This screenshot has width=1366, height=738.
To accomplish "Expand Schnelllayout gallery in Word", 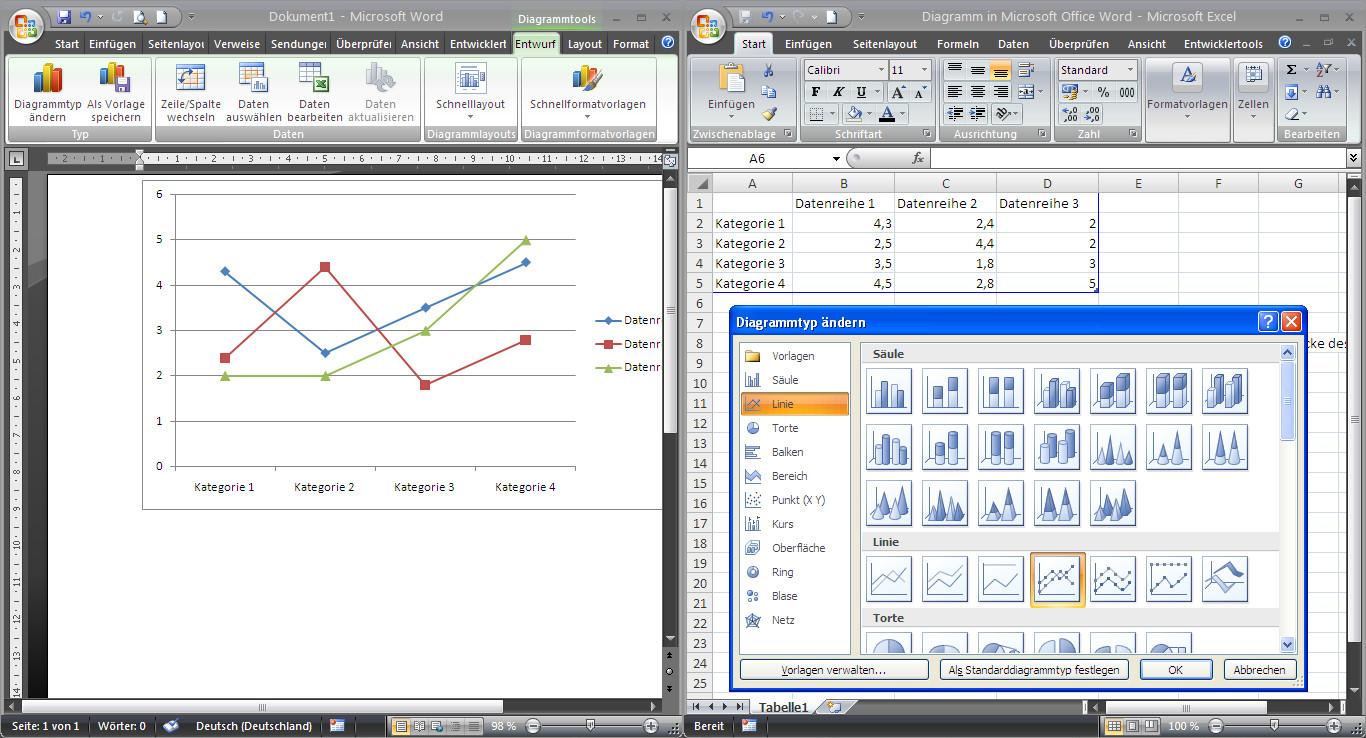I will click(470, 92).
